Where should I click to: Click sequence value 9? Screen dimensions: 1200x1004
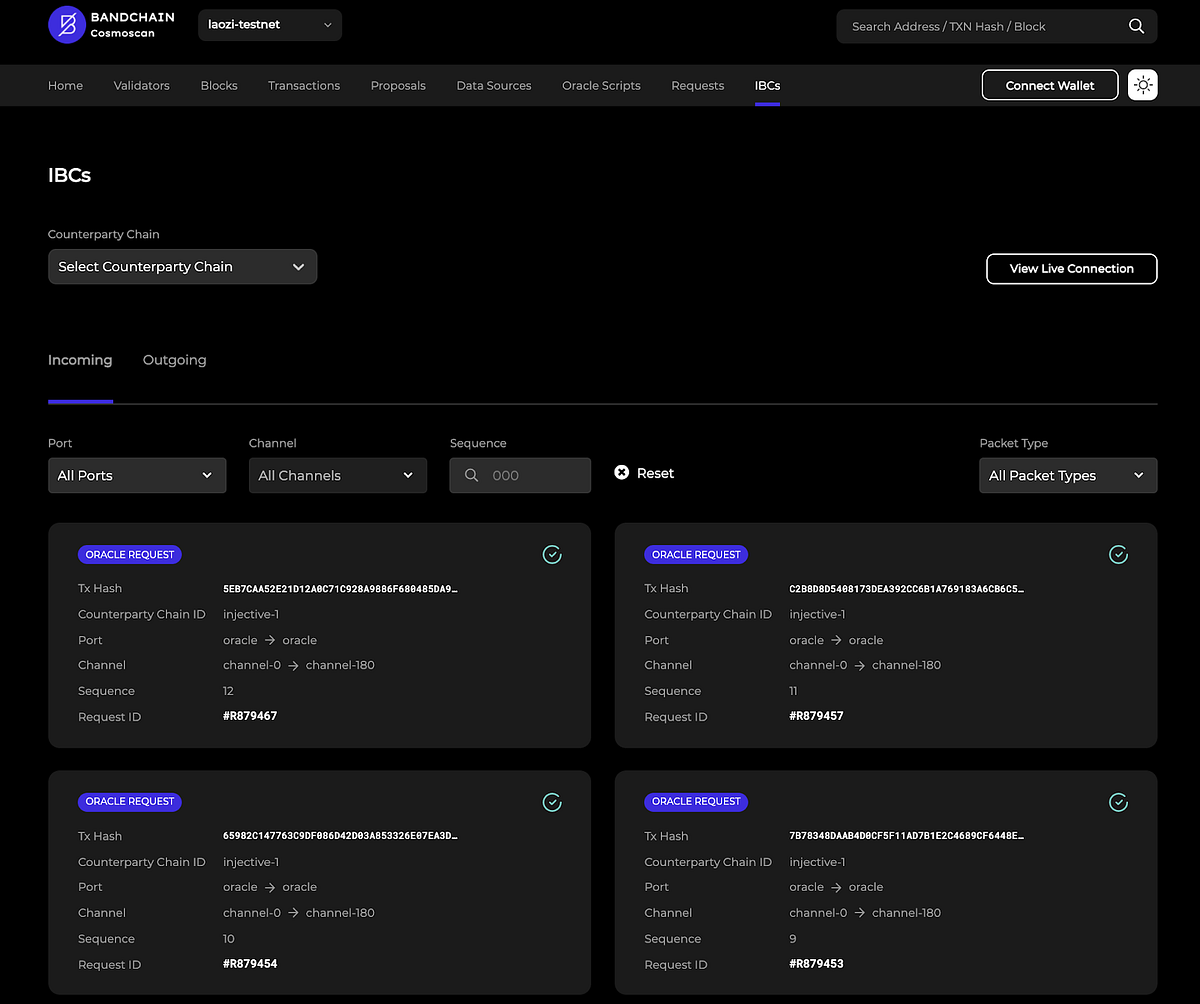coord(793,939)
